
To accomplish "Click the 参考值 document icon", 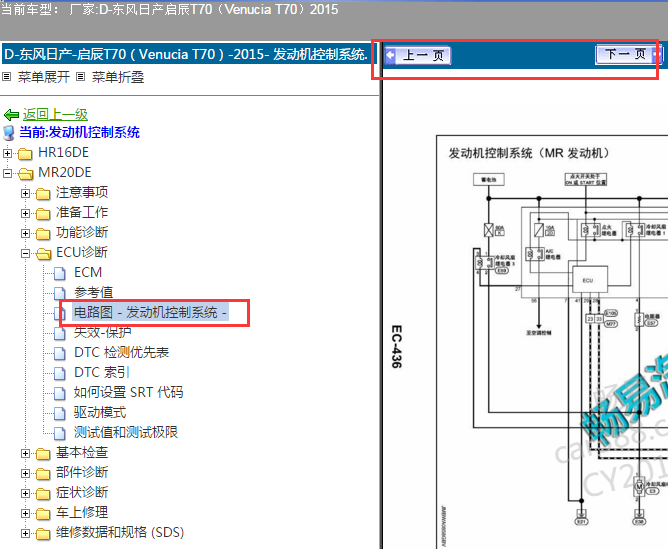I will click(60, 293).
